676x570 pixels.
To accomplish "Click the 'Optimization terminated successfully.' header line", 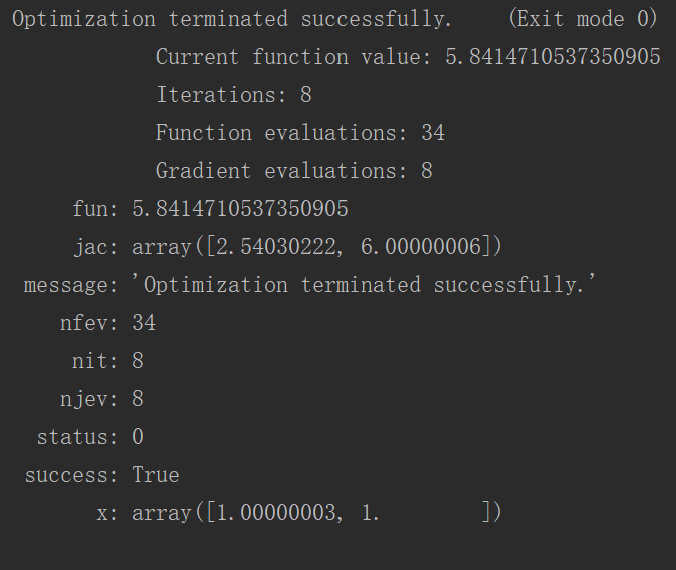I will click(x=232, y=19).
